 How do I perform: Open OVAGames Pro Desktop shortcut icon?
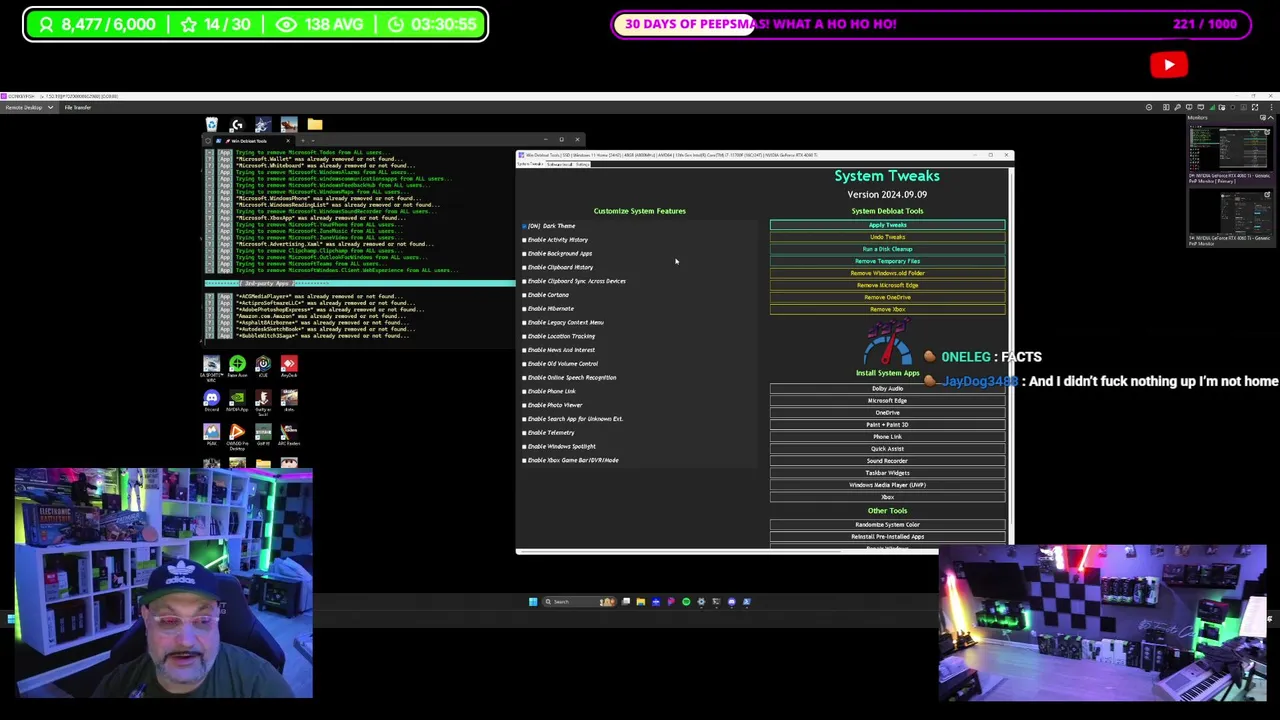point(237,437)
